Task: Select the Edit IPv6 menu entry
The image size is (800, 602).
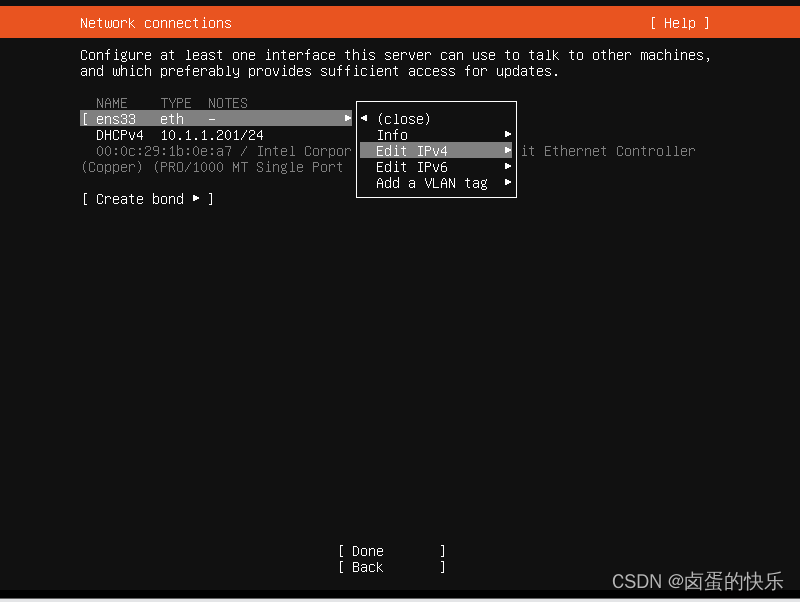Action: 436,167
